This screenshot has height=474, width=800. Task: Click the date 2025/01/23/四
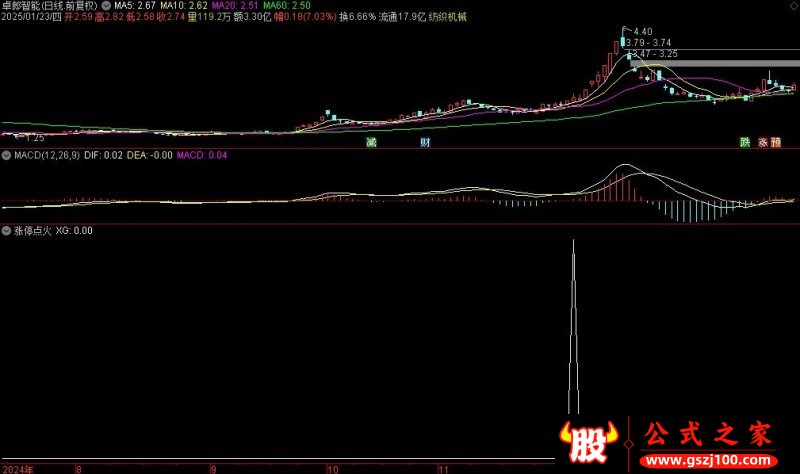pos(31,17)
